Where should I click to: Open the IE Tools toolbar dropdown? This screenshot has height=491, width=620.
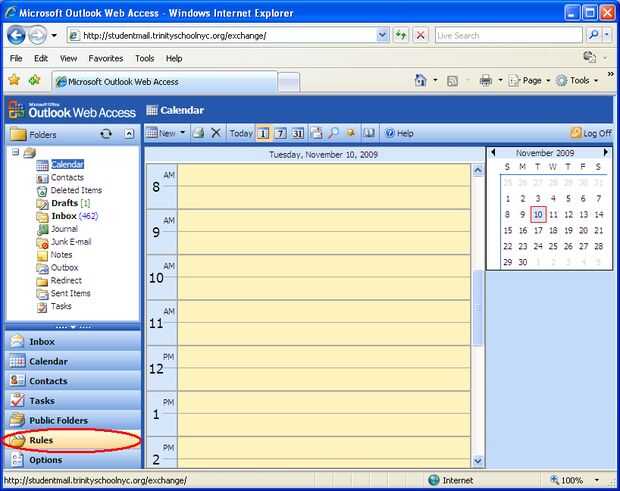577,81
